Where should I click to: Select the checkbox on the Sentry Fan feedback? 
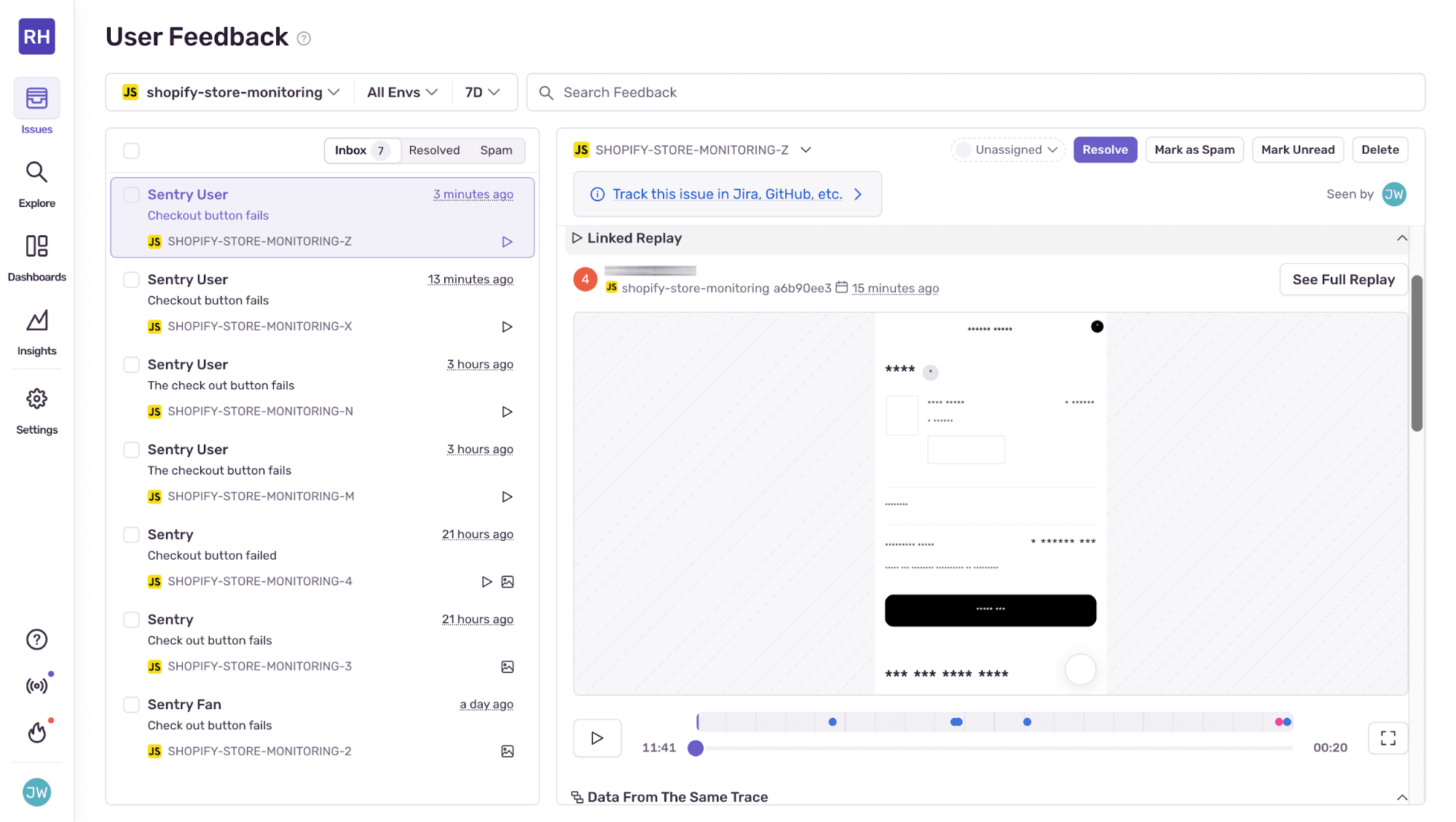coord(131,705)
